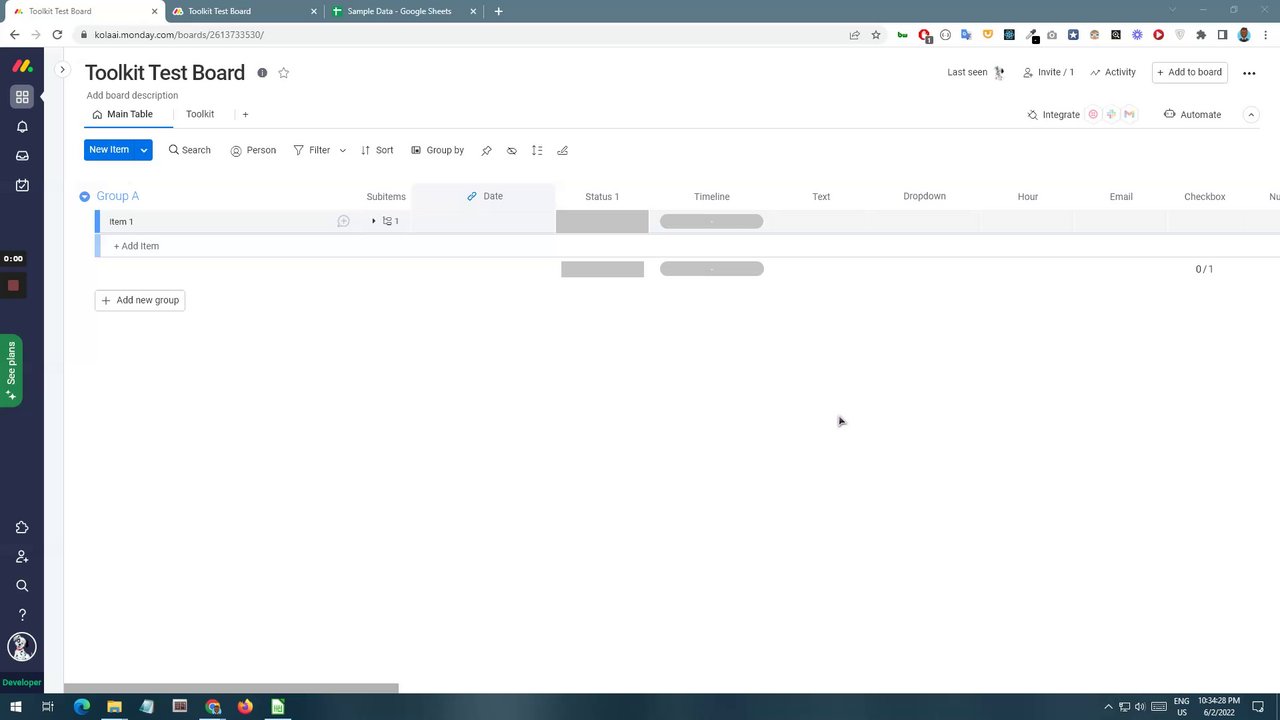
Task: Add a new board view with plus
Action: pyautogui.click(x=245, y=115)
